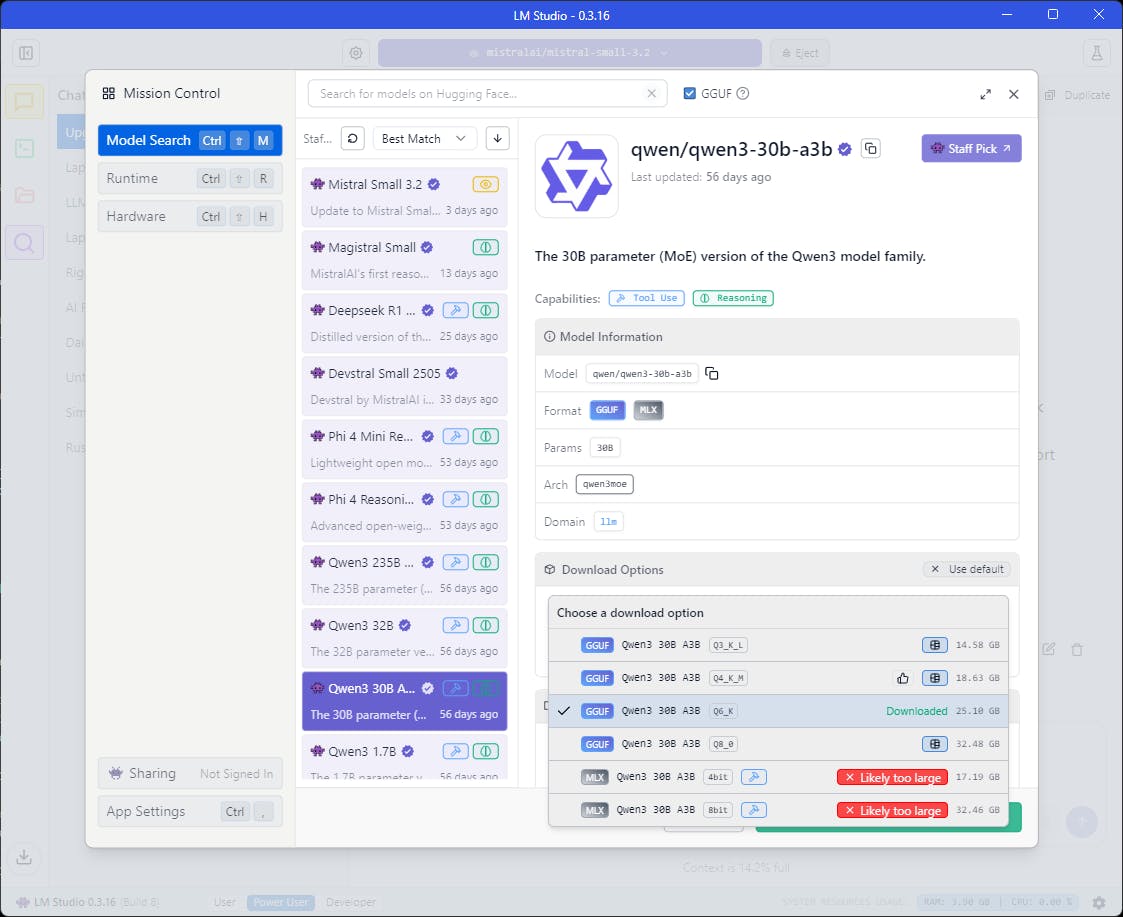
Task: Select the Phi 4 Reasoning model entry
Action: pos(405,512)
